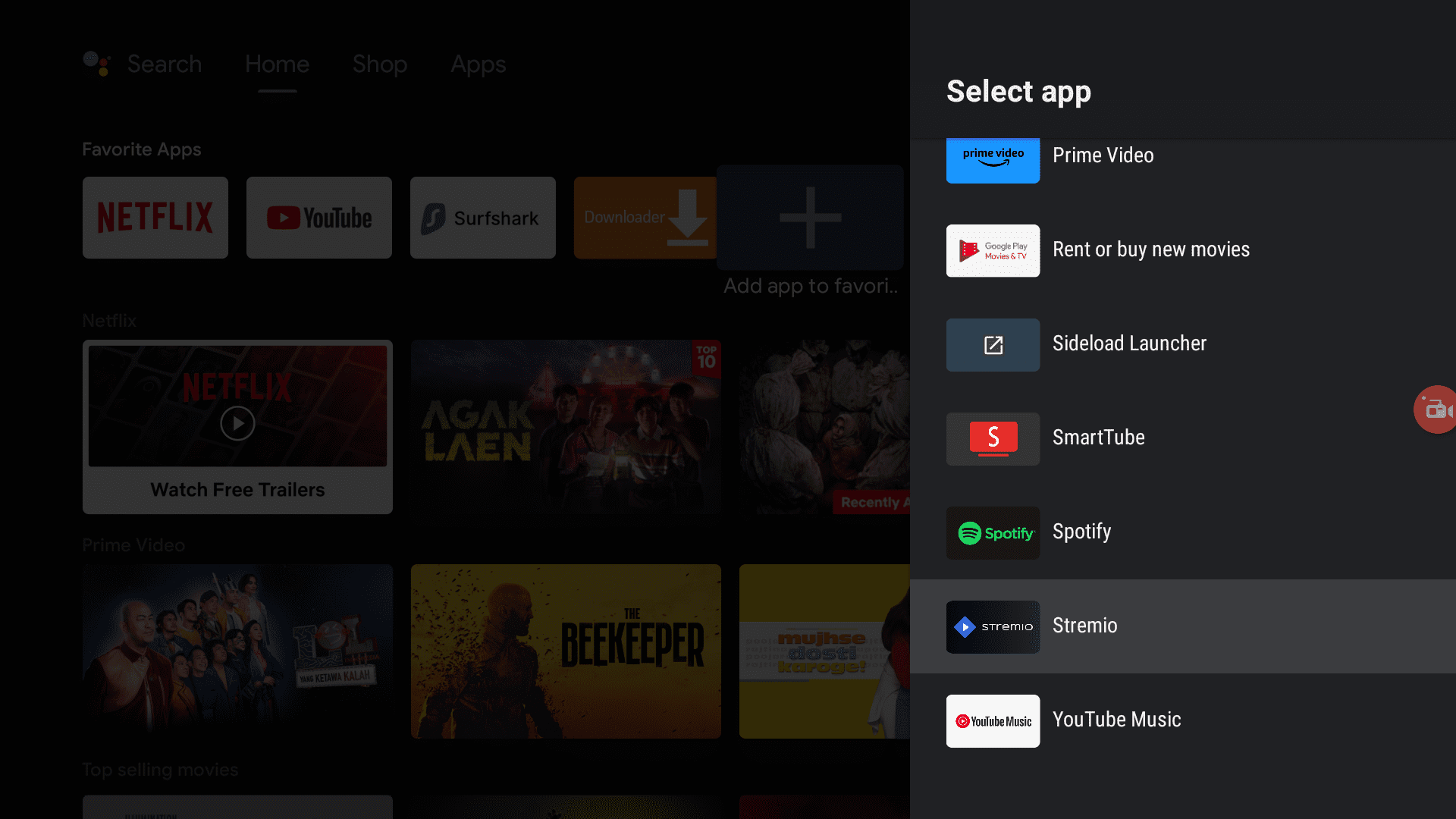Viewport: 1456px width, 819px height.
Task: Click the Home tab
Action: (x=277, y=63)
